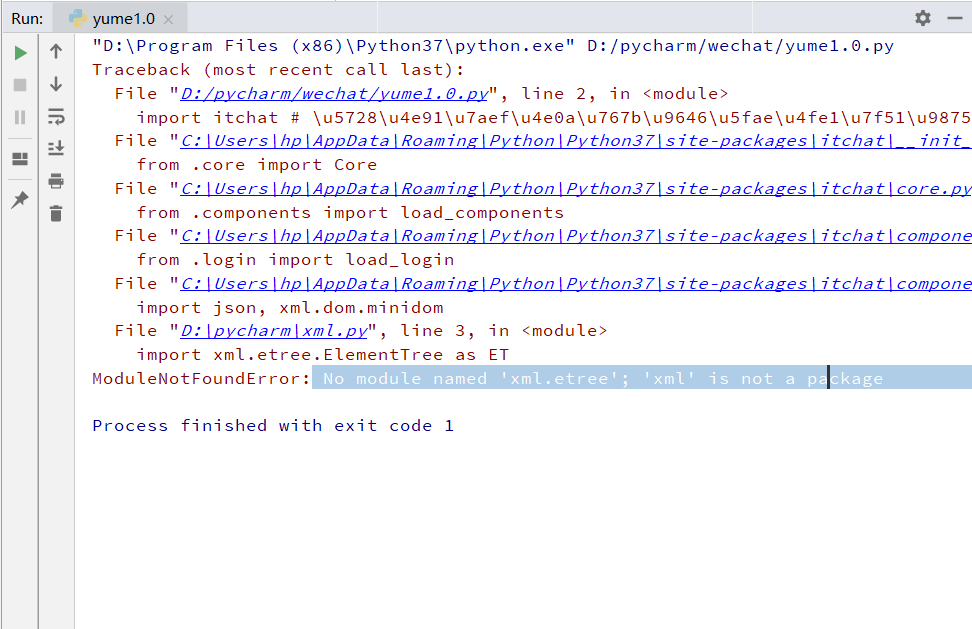Jump up the stack trace
Viewport: 972px width, 629px height.
point(56,51)
